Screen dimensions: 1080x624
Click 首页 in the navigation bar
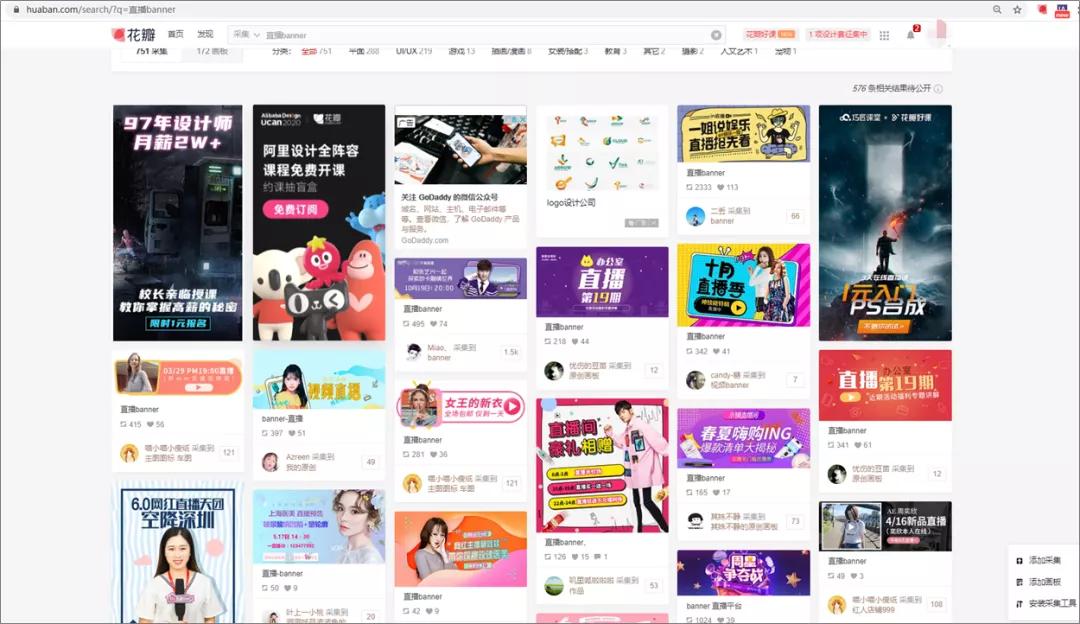(176, 32)
